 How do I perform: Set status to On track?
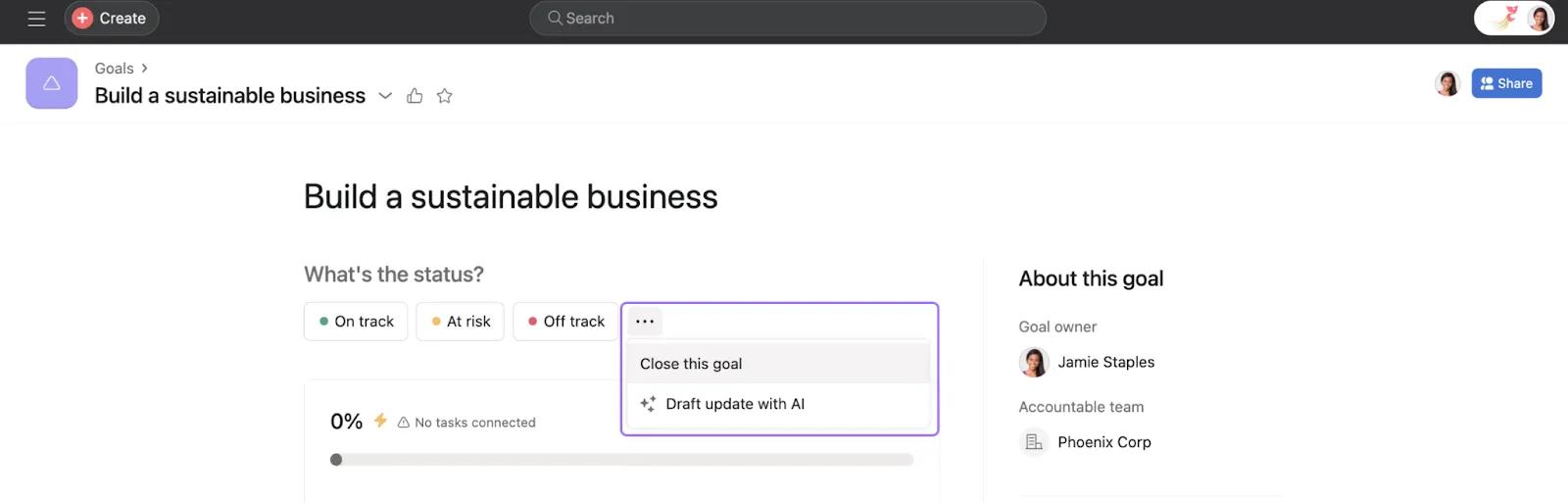click(x=356, y=322)
